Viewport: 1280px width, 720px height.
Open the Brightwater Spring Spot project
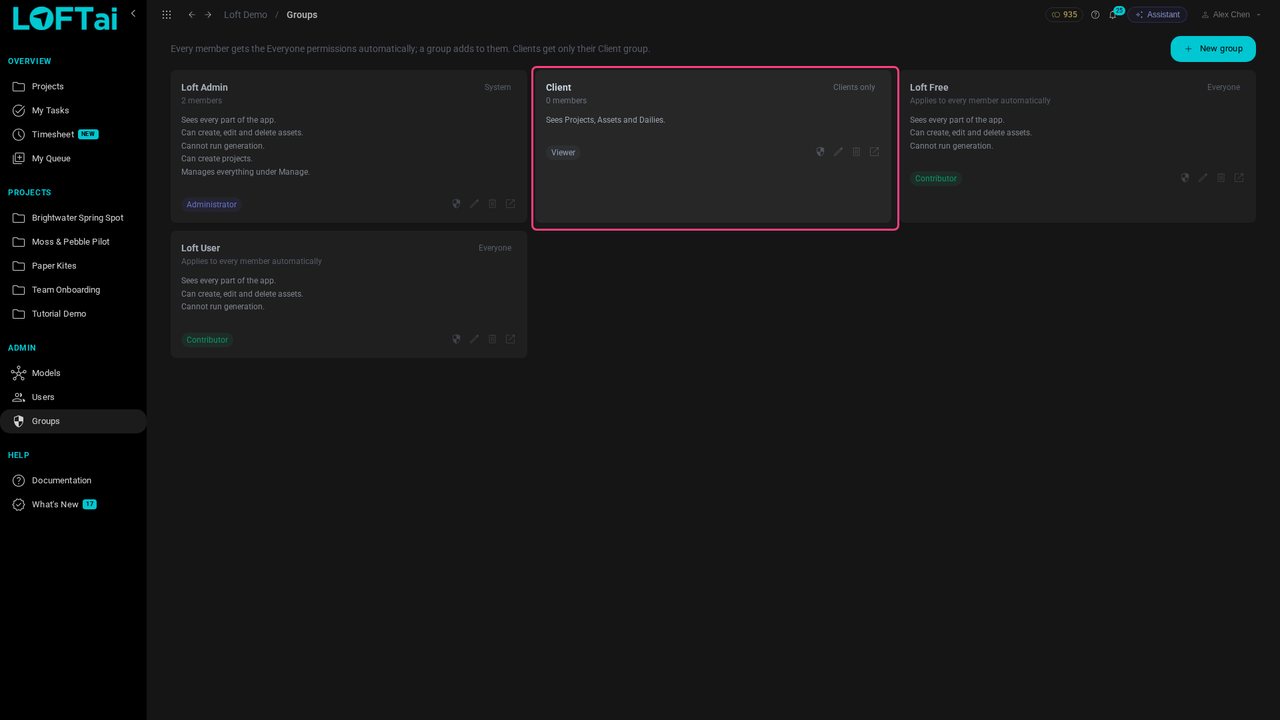click(x=73, y=218)
